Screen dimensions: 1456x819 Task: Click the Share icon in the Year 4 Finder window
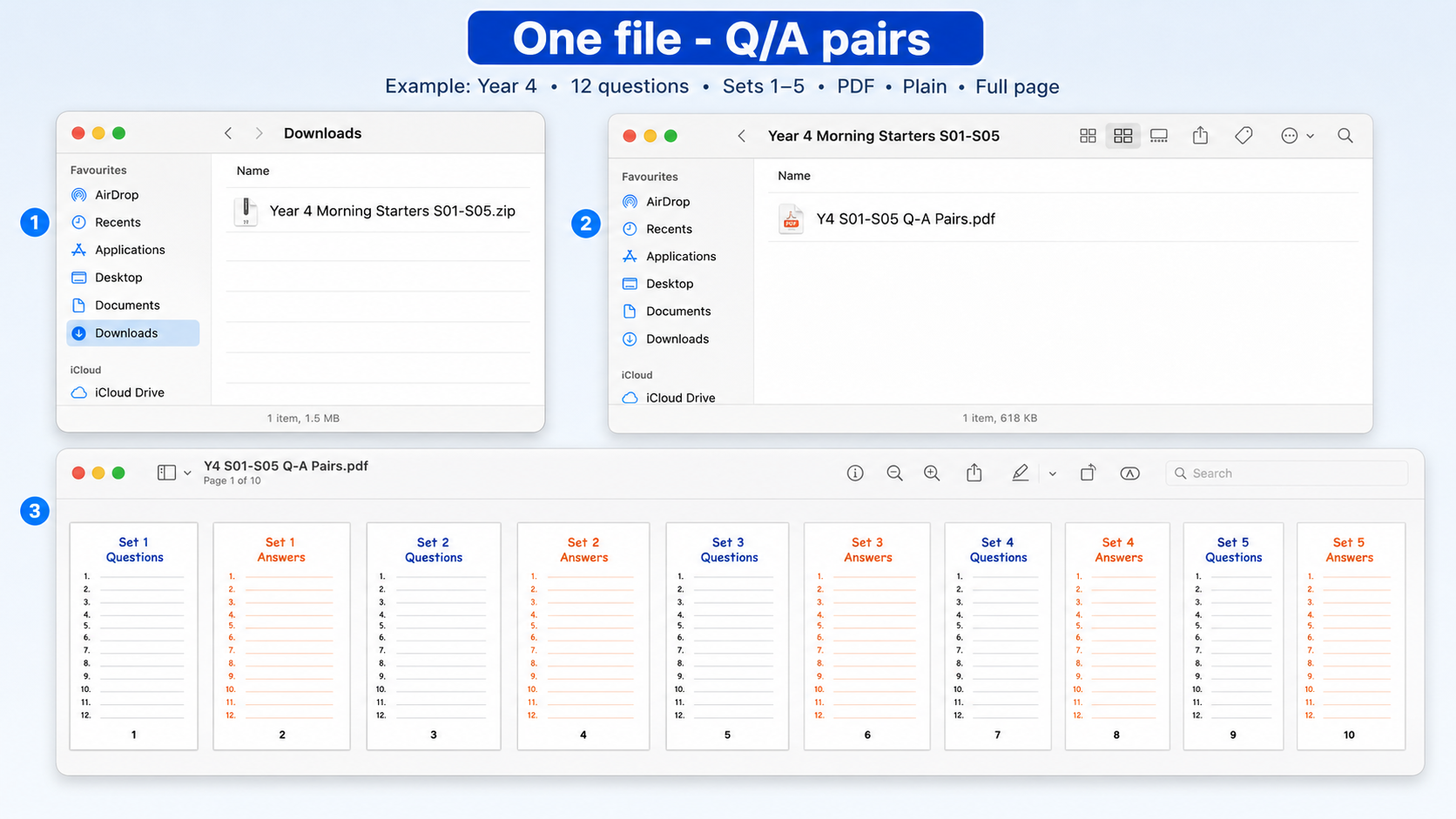point(1200,135)
